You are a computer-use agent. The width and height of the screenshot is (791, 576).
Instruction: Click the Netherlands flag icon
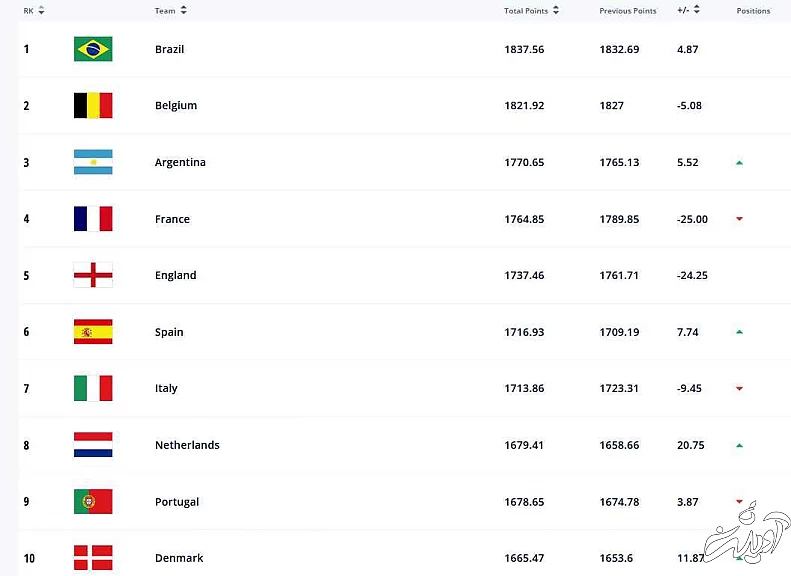tap(93, 445)
